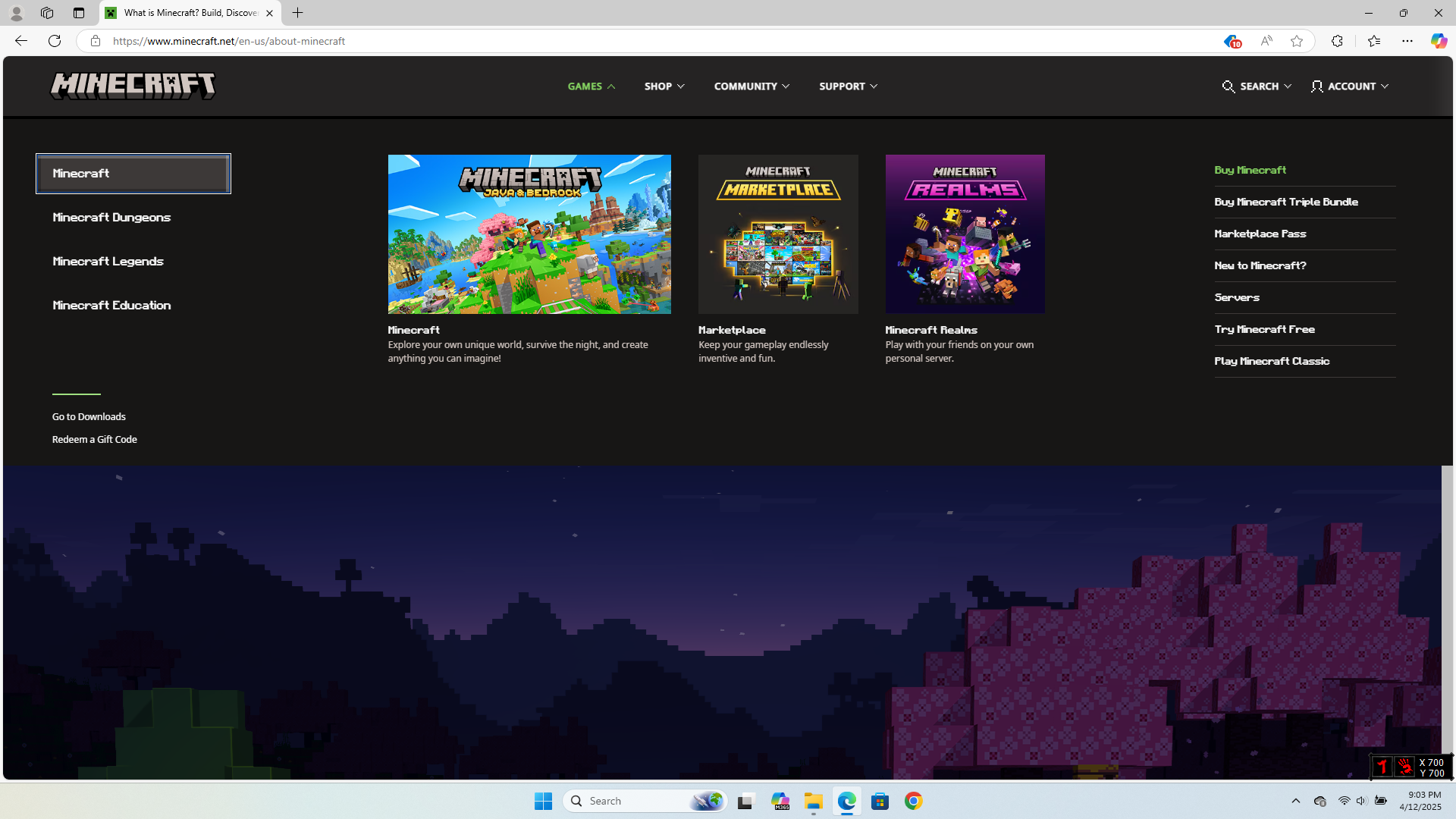Select Minecraft Legends in games list
This screenshot has width=1456, height=819.
108,262
